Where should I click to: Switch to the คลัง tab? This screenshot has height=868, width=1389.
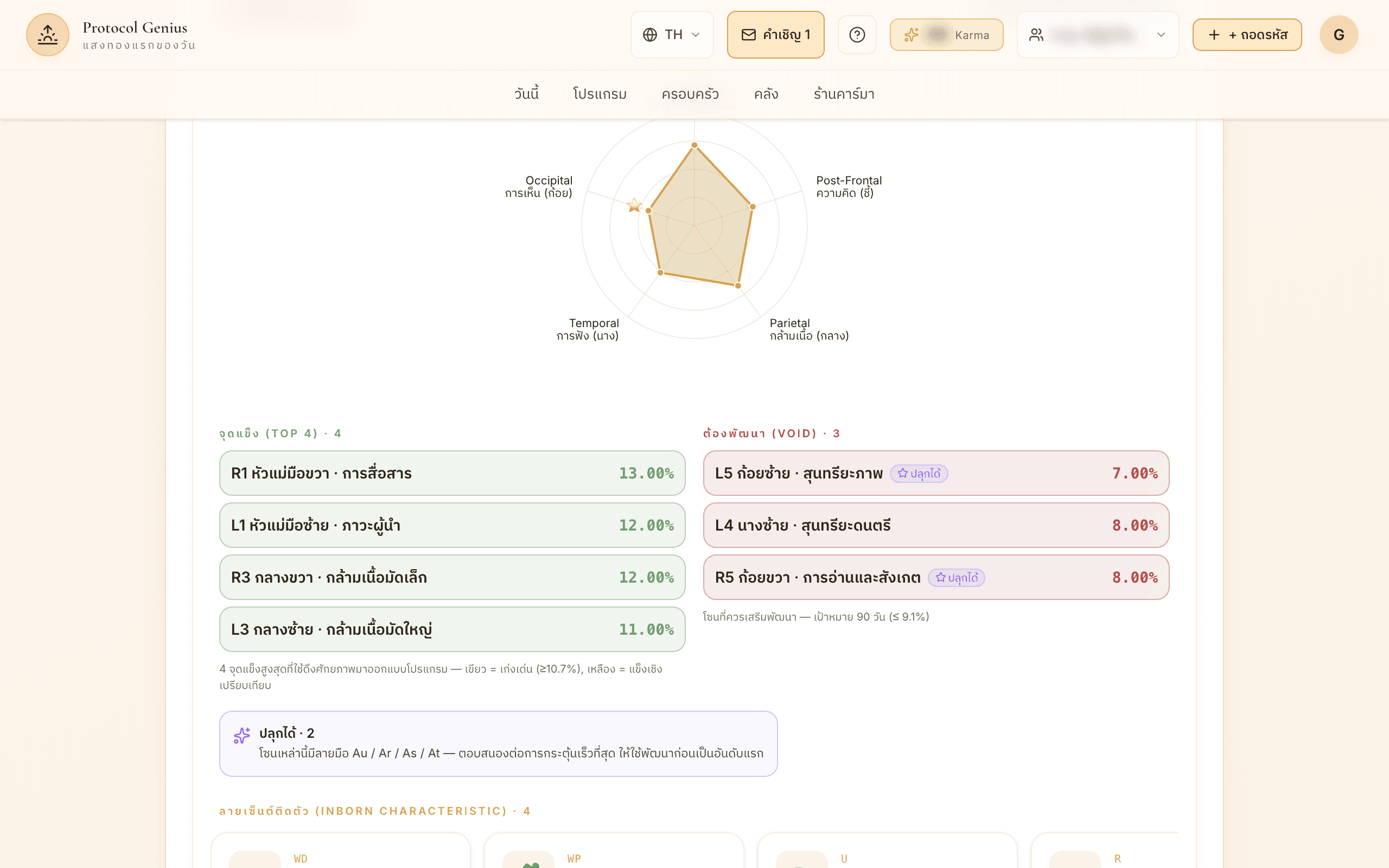[x=766, y=93]
